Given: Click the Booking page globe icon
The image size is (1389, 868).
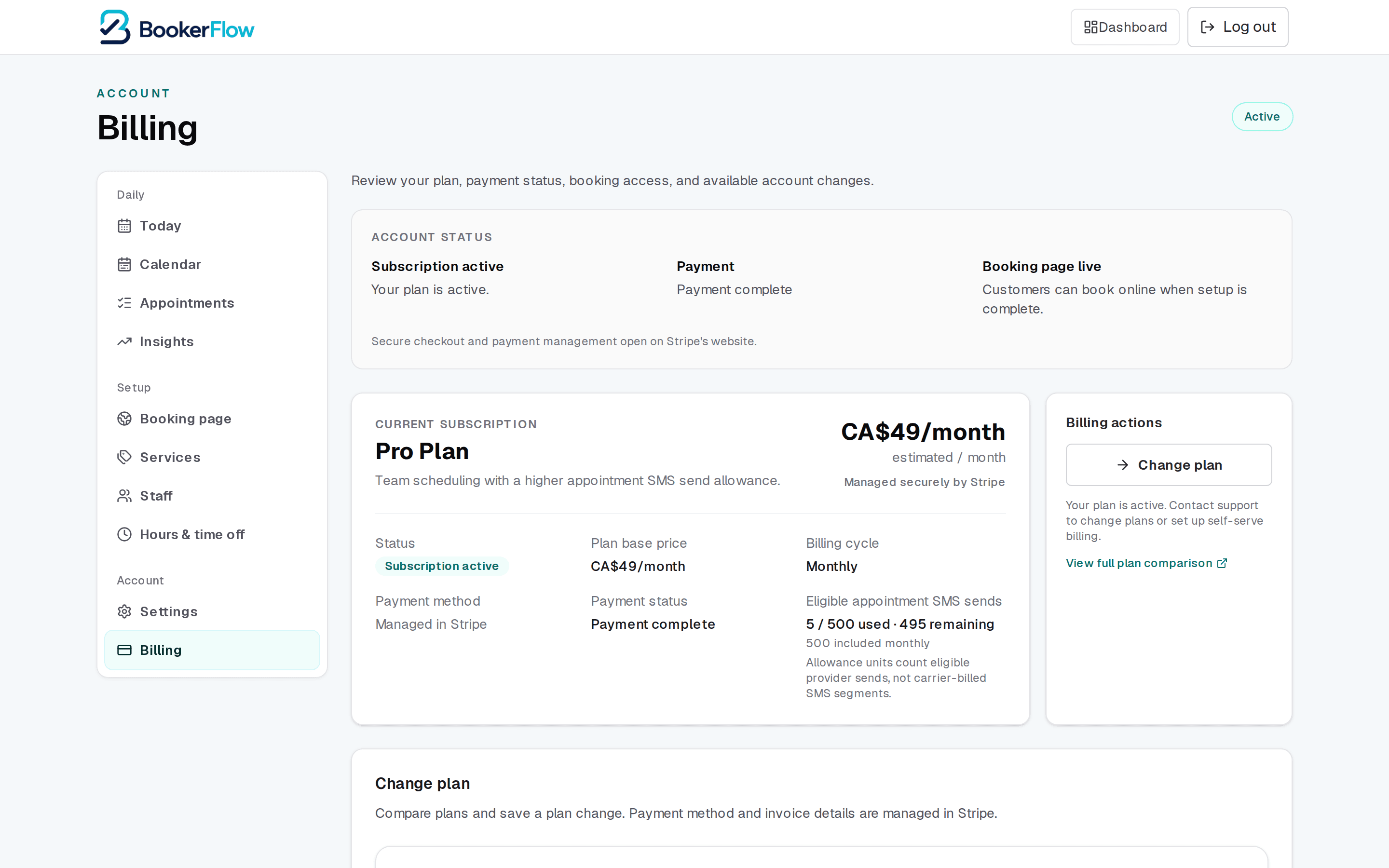Looking at the screenshot, I should click(x=124, y=419).
